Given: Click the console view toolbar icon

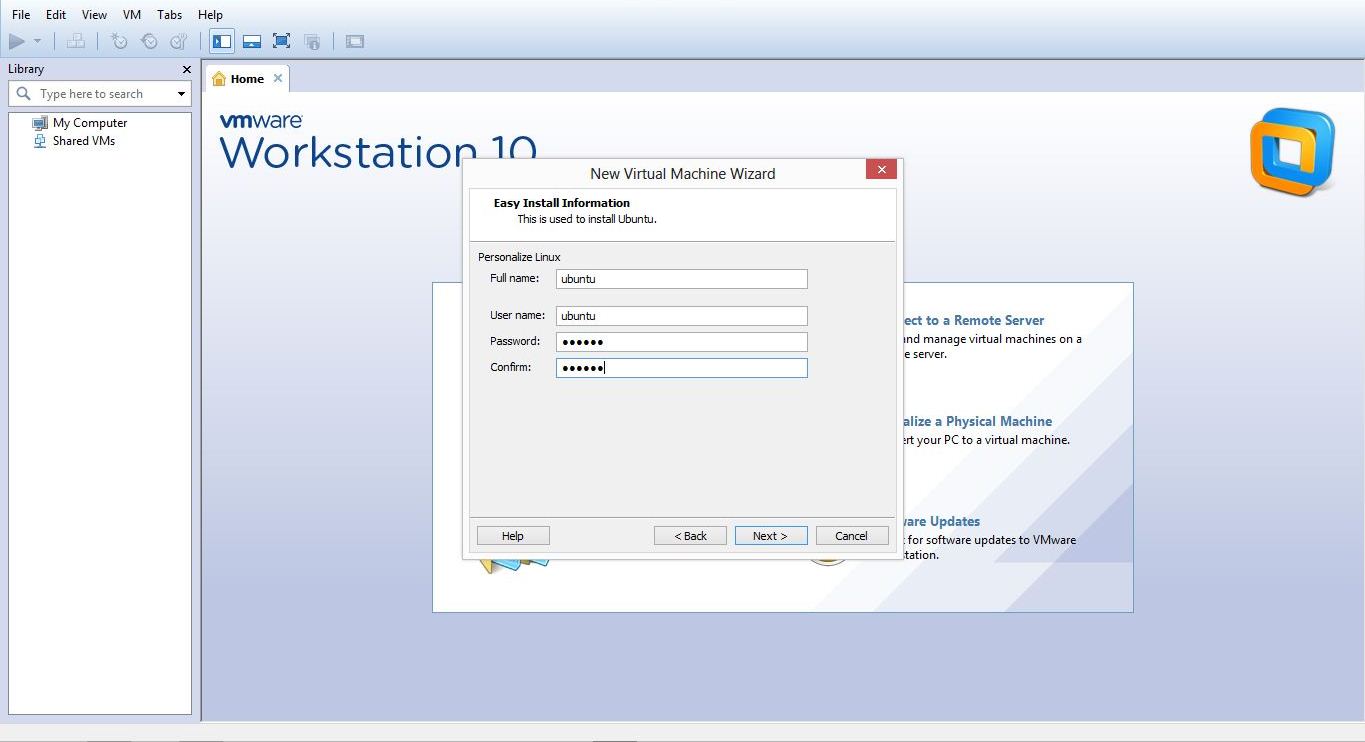Looking at the screenshot, I should [x=355, y=41].
